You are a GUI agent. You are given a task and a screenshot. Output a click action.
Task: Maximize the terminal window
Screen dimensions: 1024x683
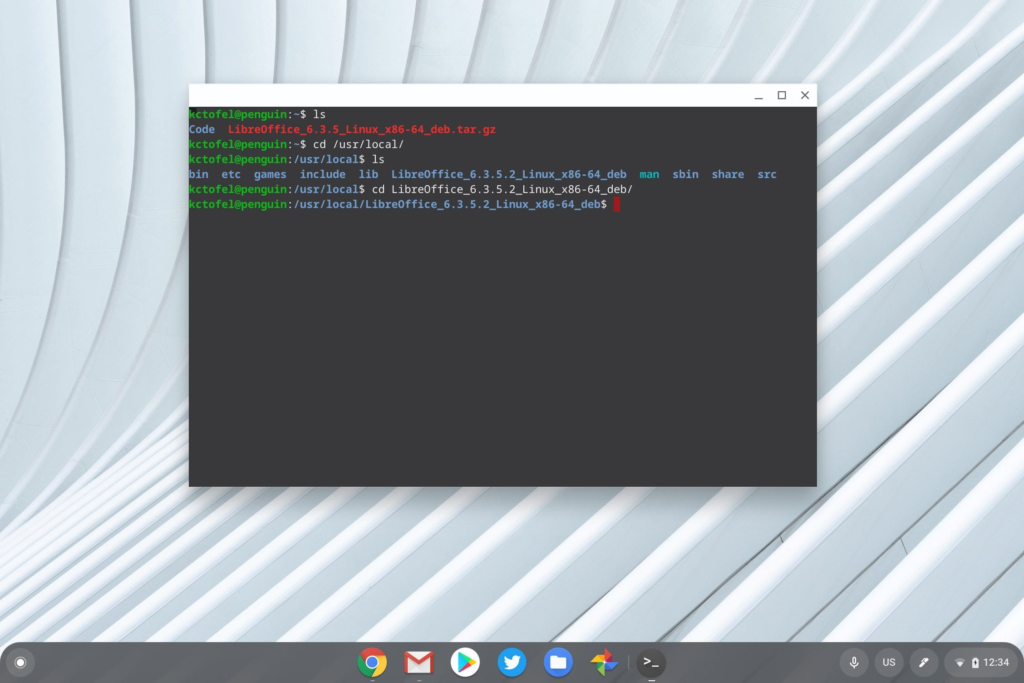[x=782, y=95]
